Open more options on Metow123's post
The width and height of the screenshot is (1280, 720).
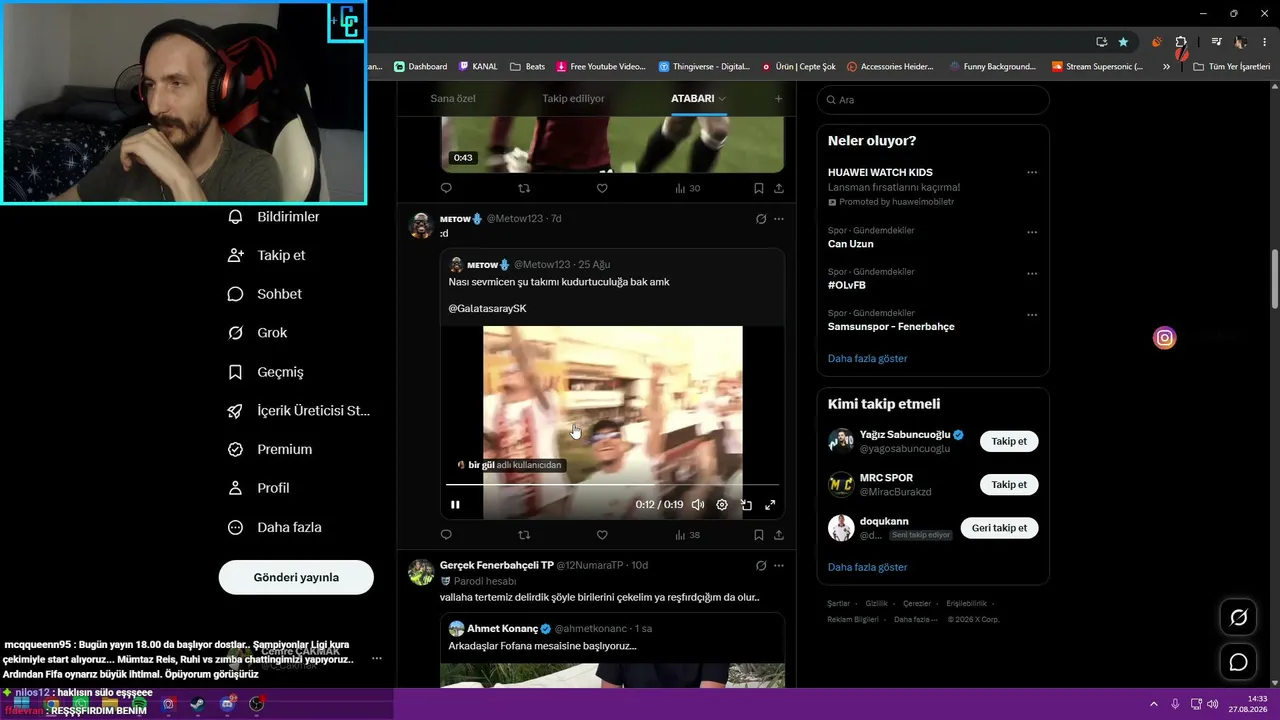point(779,219)
